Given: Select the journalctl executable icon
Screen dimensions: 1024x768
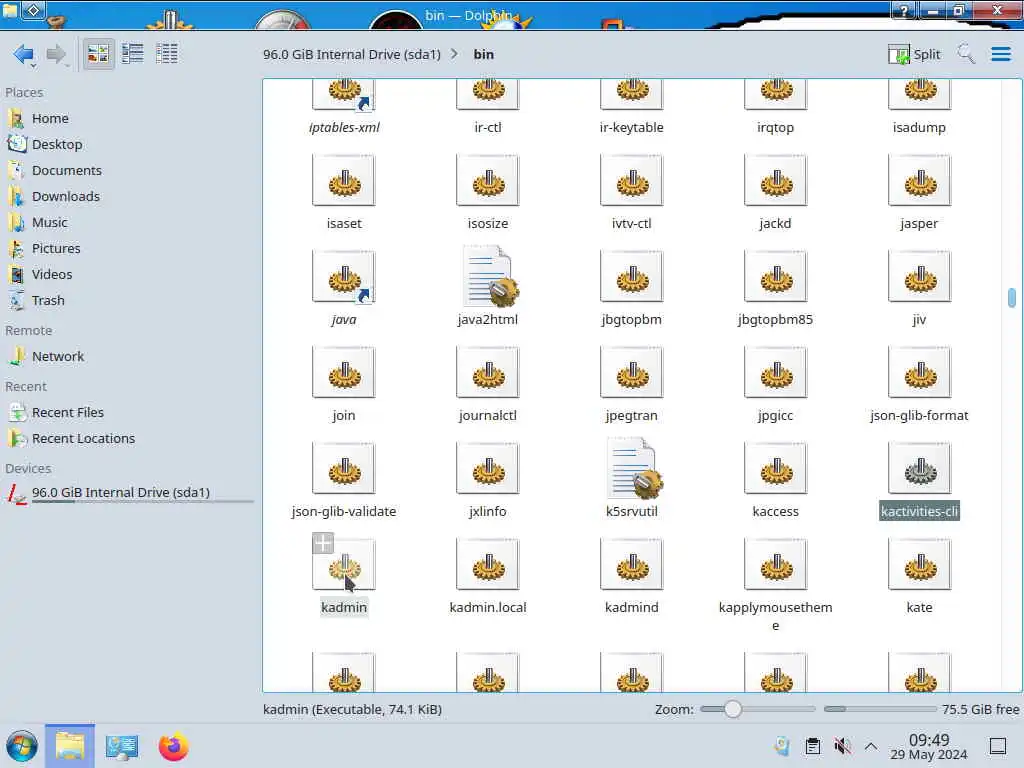Looking at the screenshot, I should (x=488, y=373).
